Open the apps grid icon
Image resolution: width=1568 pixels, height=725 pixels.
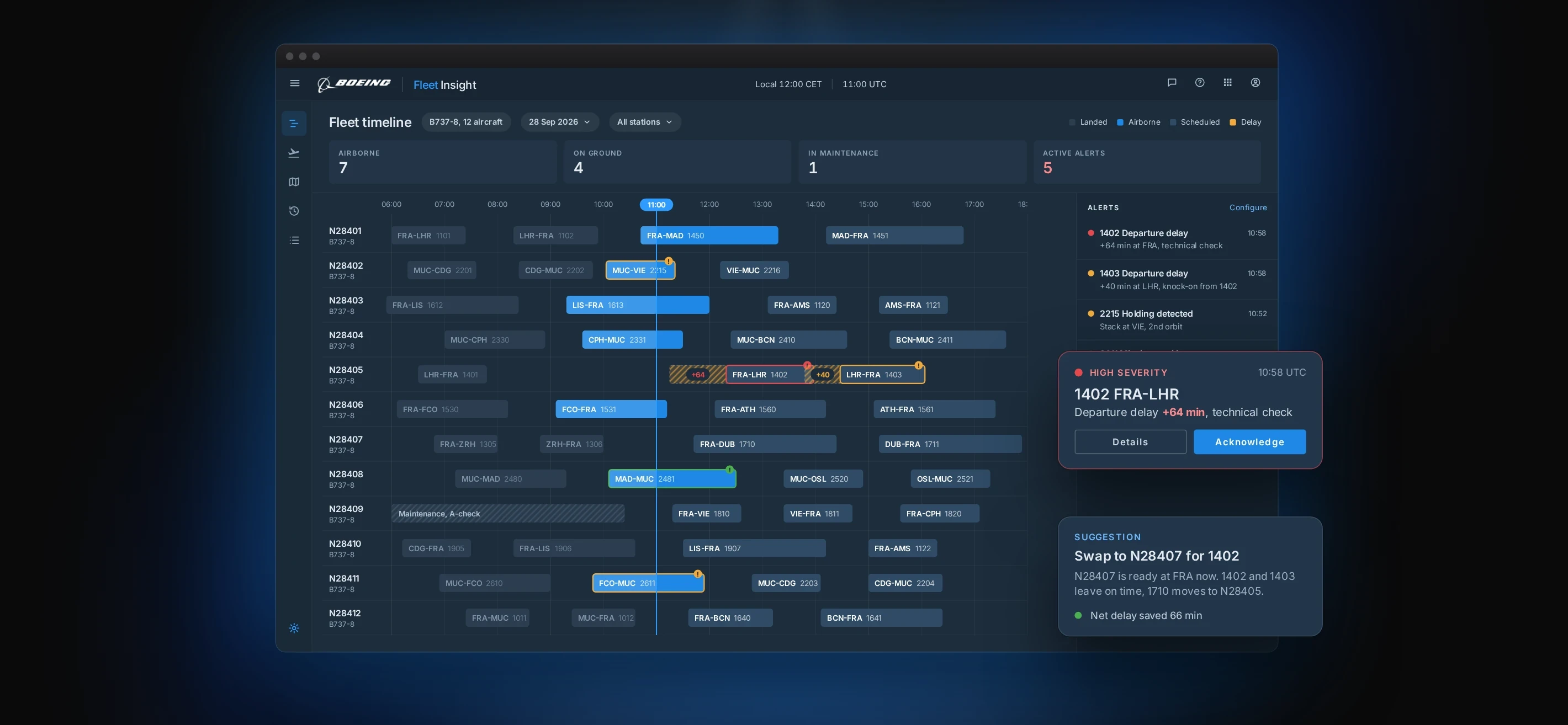pos(1228,83)
